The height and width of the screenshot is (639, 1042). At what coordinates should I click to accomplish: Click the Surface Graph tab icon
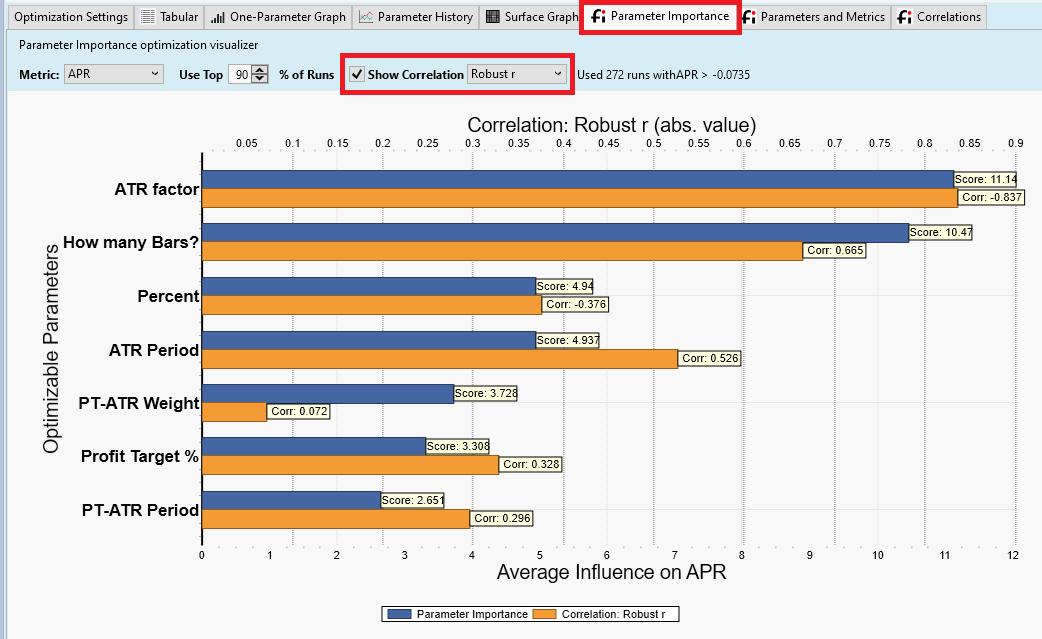[x=493, y=17]
